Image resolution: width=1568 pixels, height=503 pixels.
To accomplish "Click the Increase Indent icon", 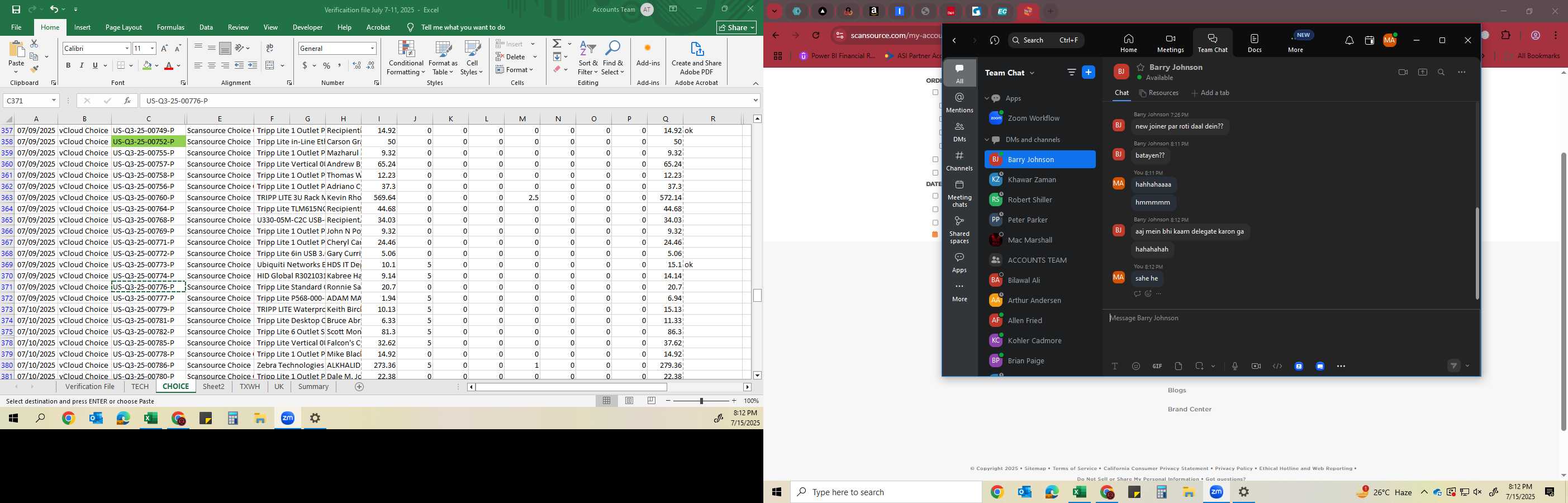I will click(x=253, y=66).
